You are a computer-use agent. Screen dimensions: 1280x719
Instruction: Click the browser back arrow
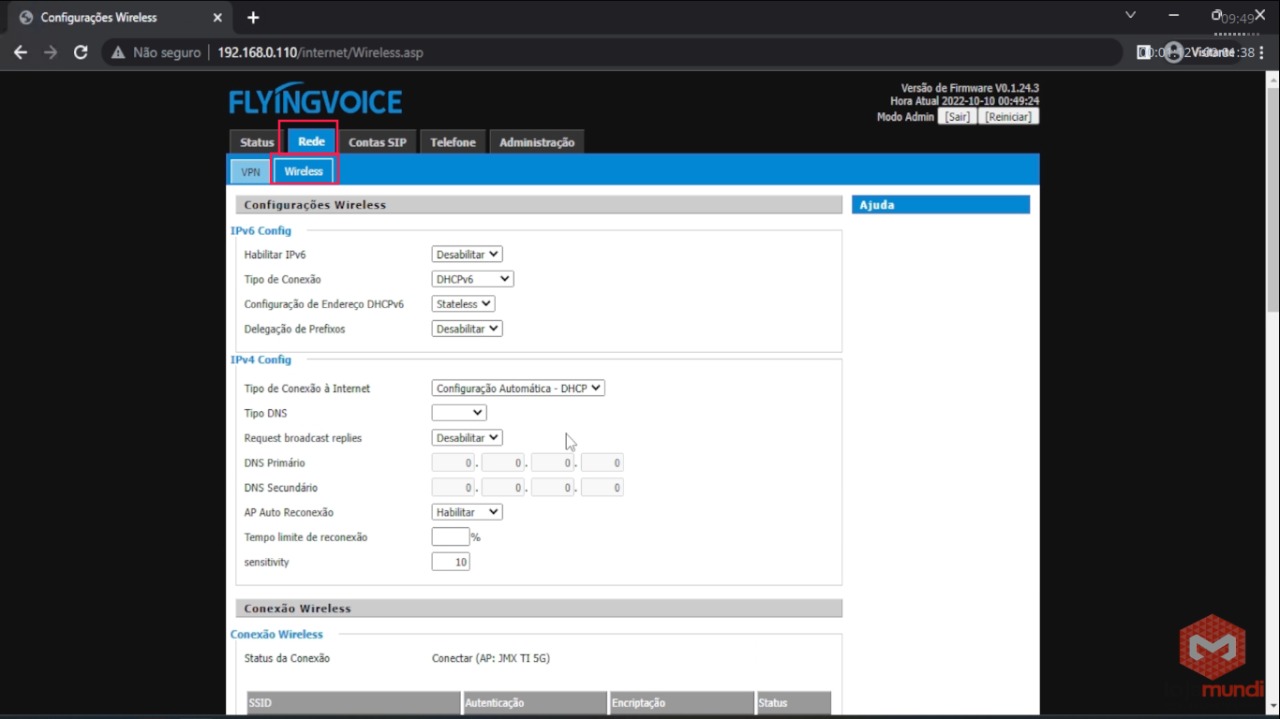coord(21,52)
